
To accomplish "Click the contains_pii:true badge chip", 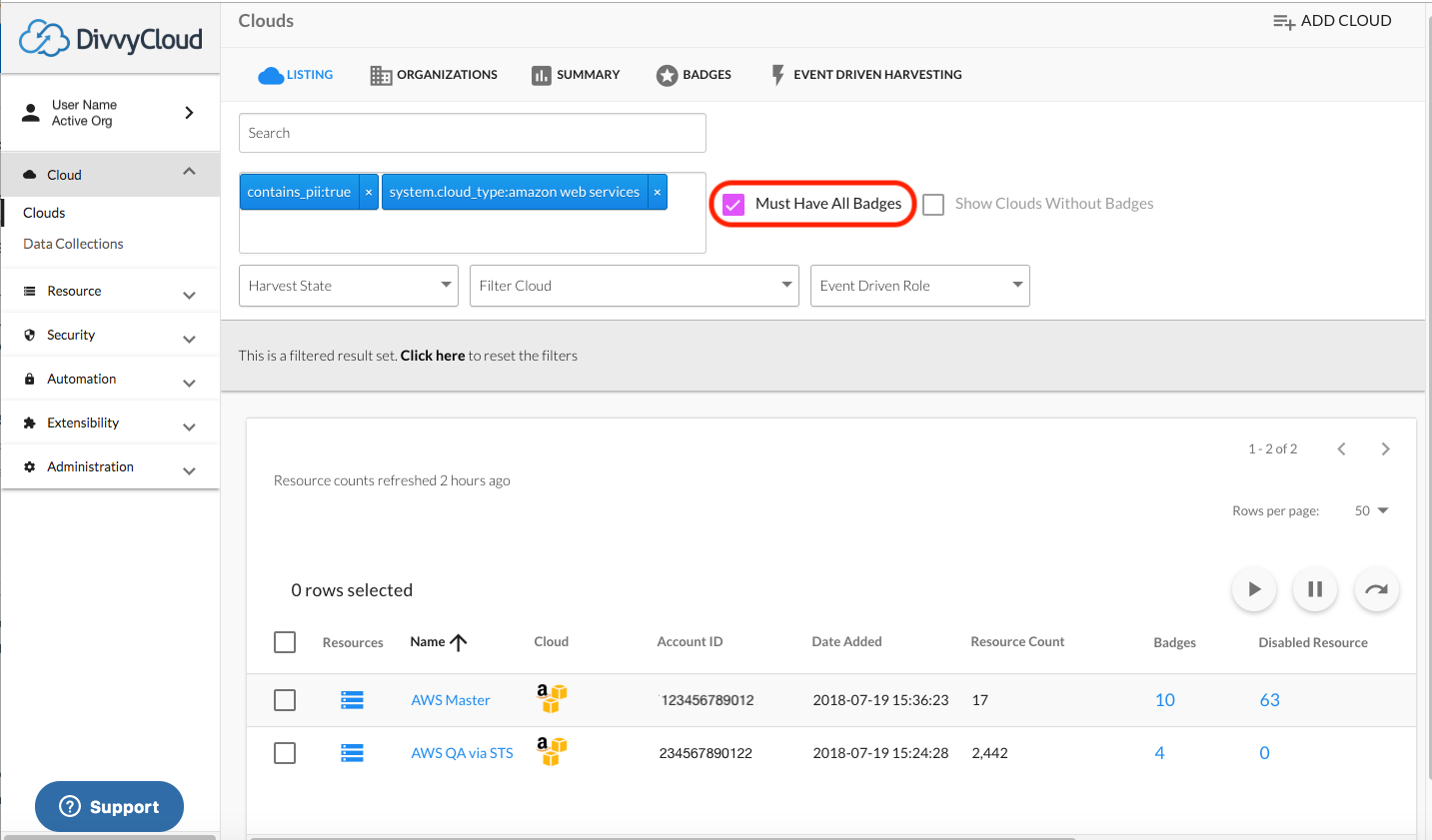I will [x=300, y=192].
